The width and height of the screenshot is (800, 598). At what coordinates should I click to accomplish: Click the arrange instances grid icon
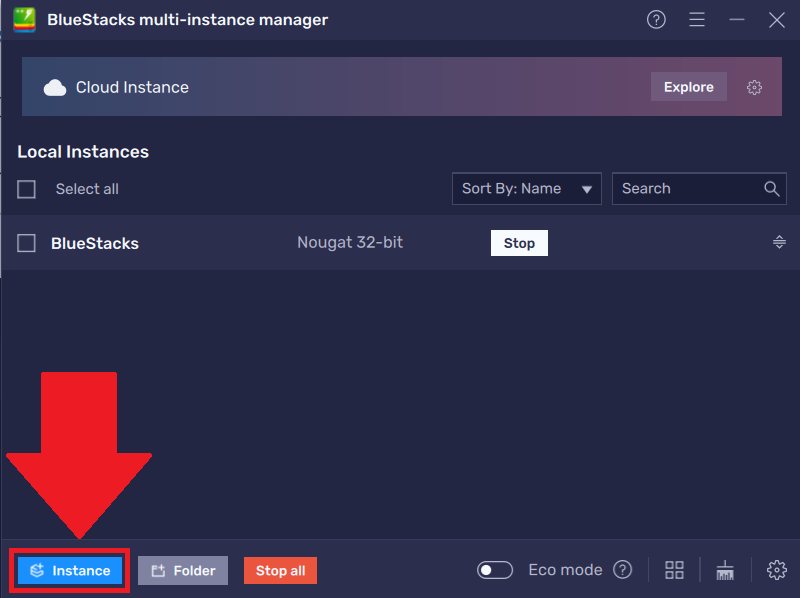(x=674, y=570)
